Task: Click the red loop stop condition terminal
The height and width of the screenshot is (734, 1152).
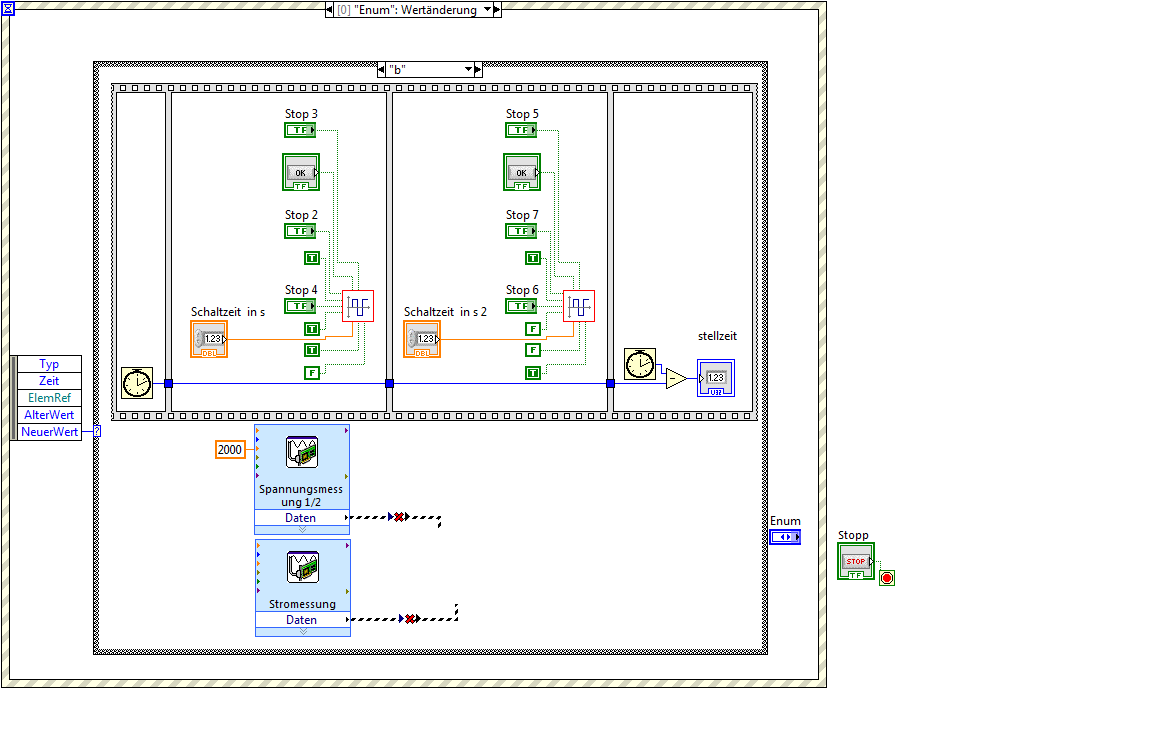Action: coord(887,578)
